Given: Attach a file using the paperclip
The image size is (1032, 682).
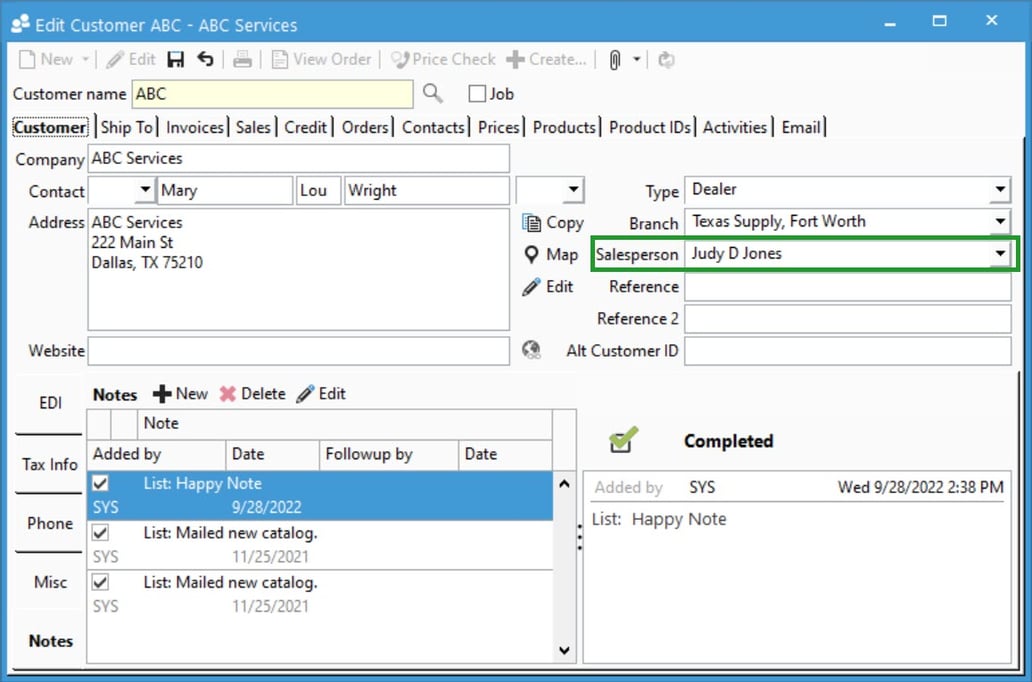Looking at the screenshot, I should point(613,59).
